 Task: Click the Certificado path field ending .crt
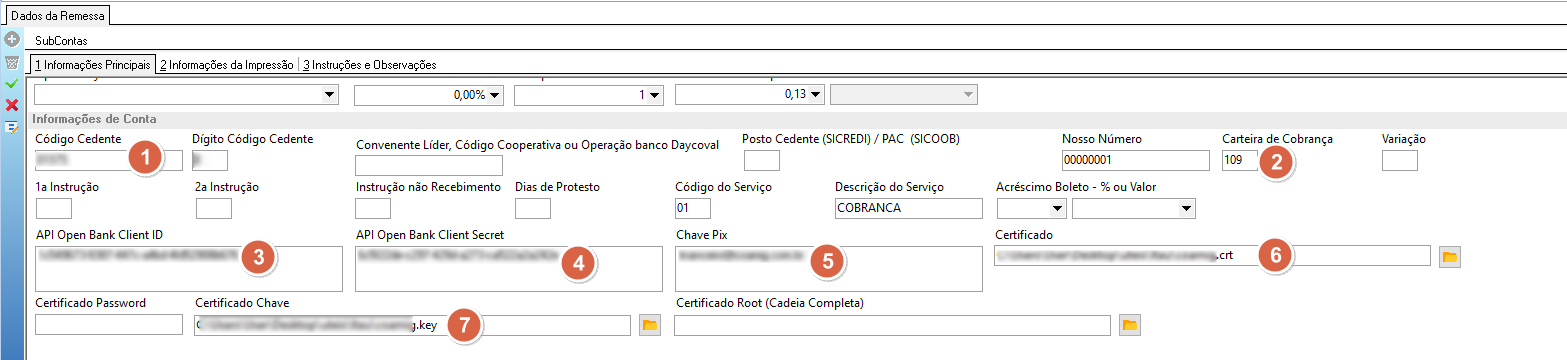pos(1213,257)
